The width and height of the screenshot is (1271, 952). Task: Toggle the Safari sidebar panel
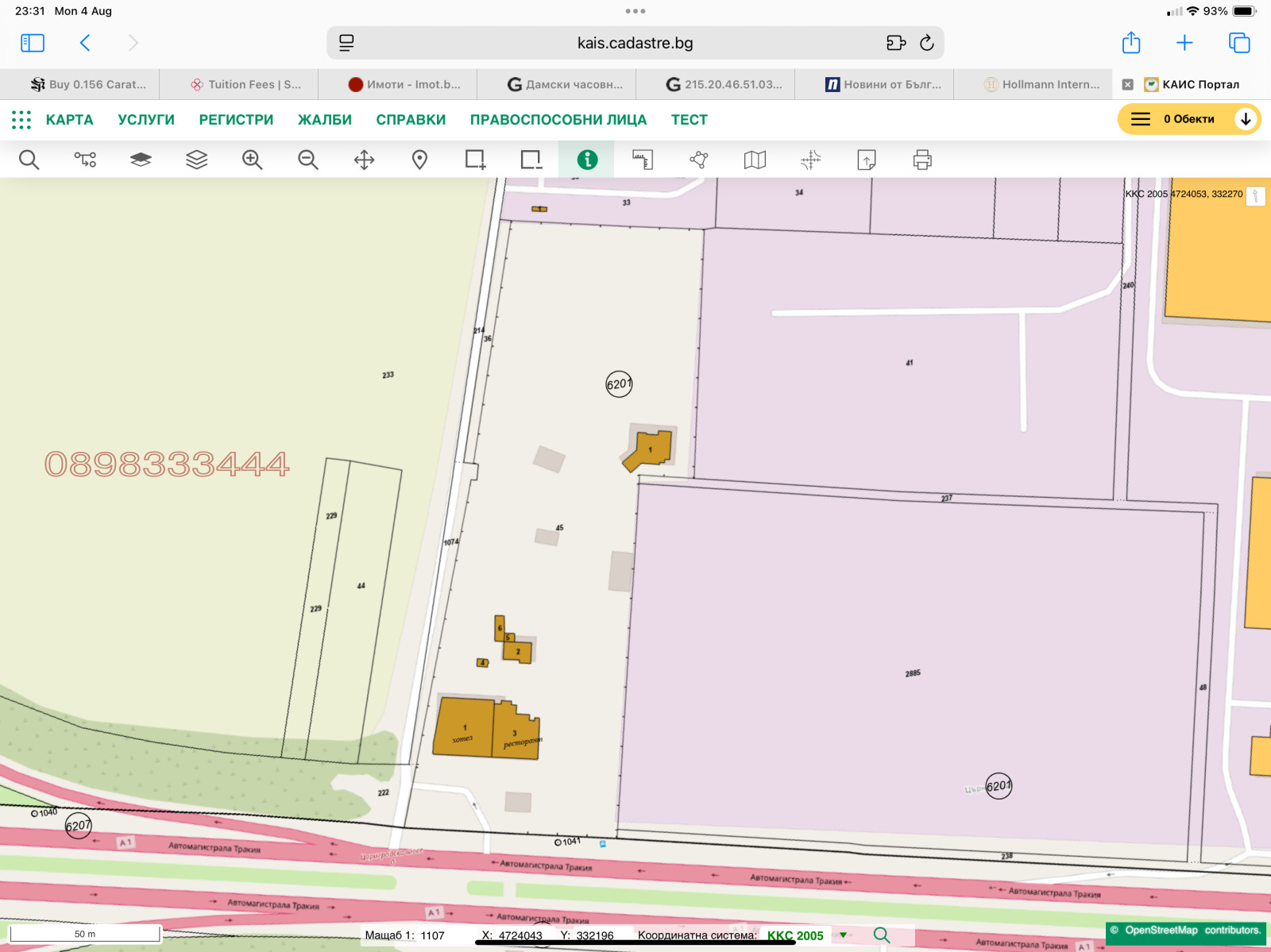[33, 43]
